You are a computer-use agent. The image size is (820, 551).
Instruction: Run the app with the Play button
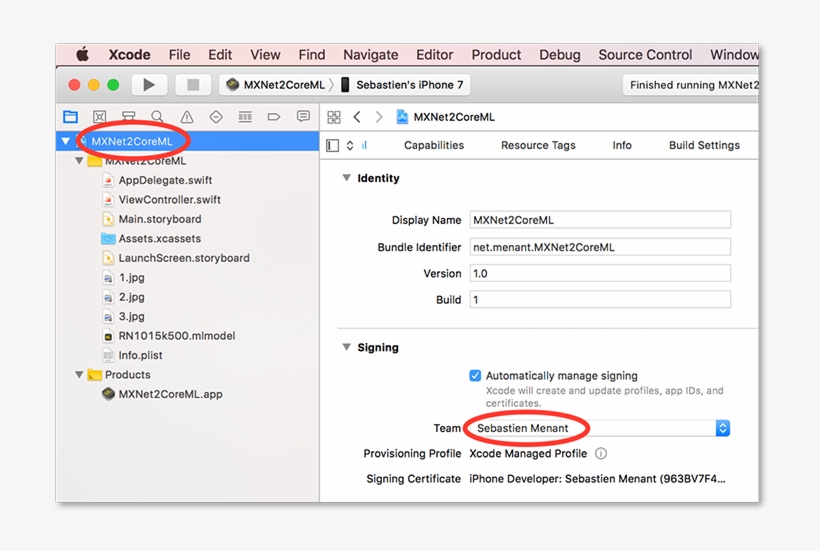tap(149, 85)
